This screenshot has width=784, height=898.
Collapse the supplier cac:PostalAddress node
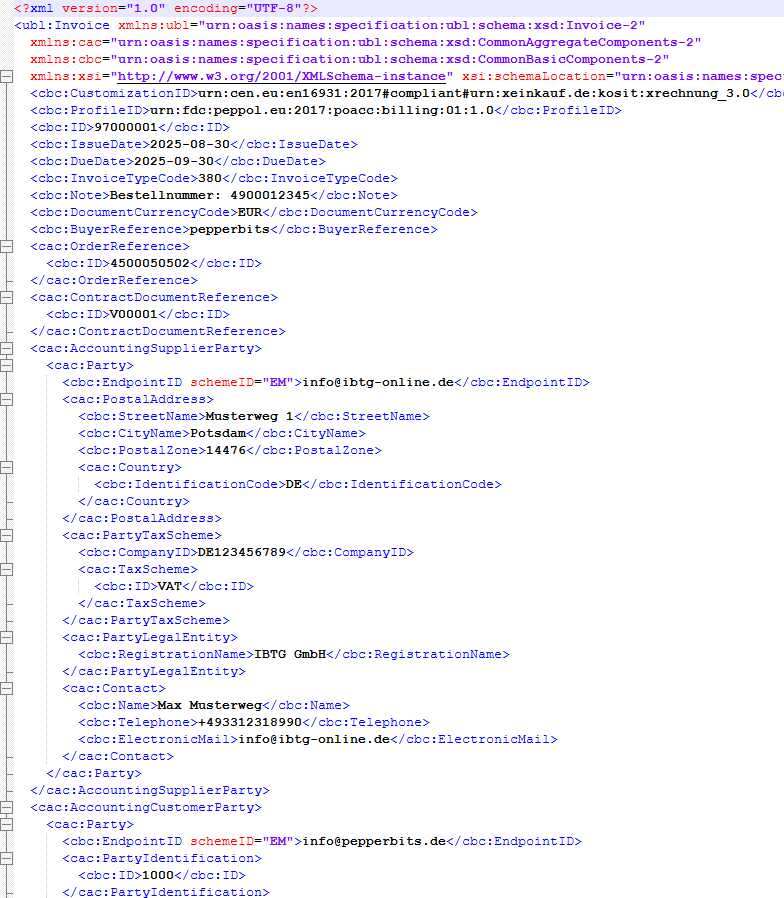click(7, 399)
